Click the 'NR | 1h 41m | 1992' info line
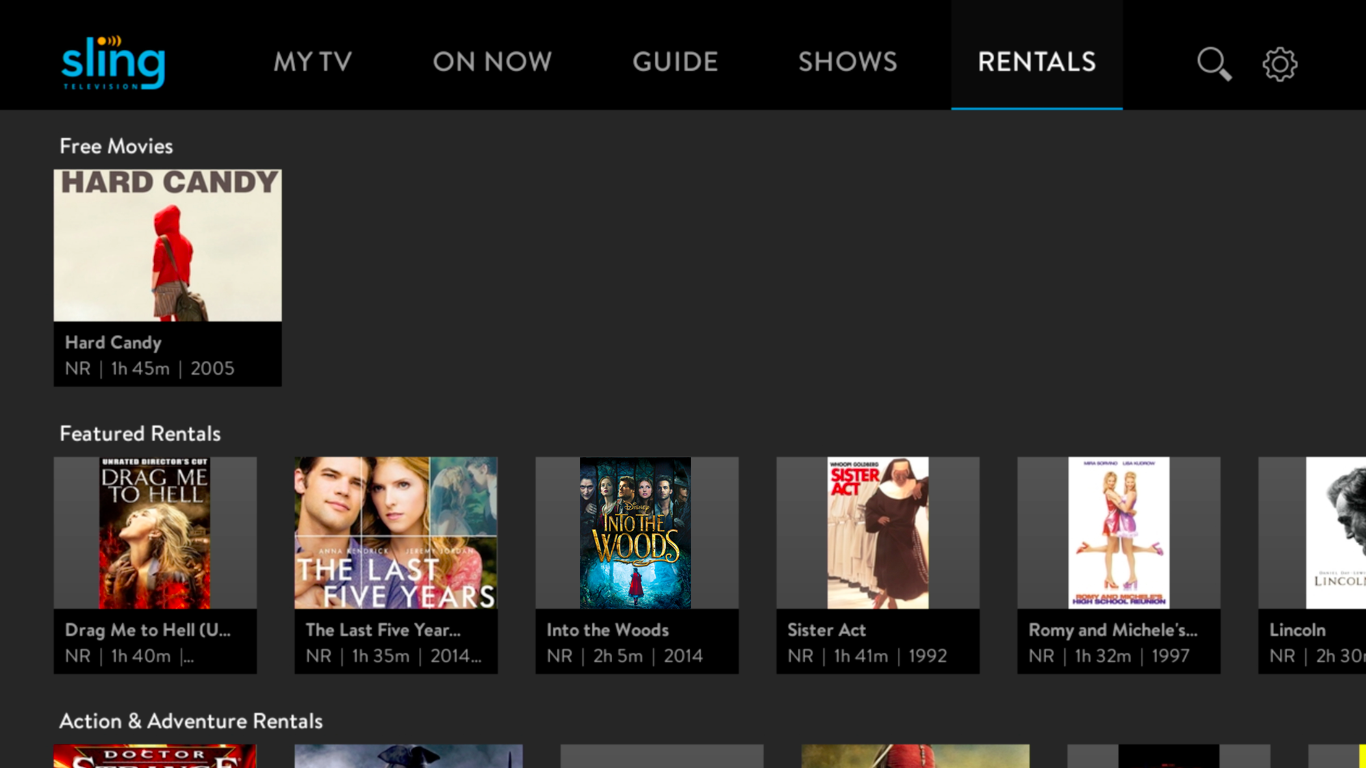This screenshot has height=768, width=1366. pyautogui.click(x=867, y=656)
